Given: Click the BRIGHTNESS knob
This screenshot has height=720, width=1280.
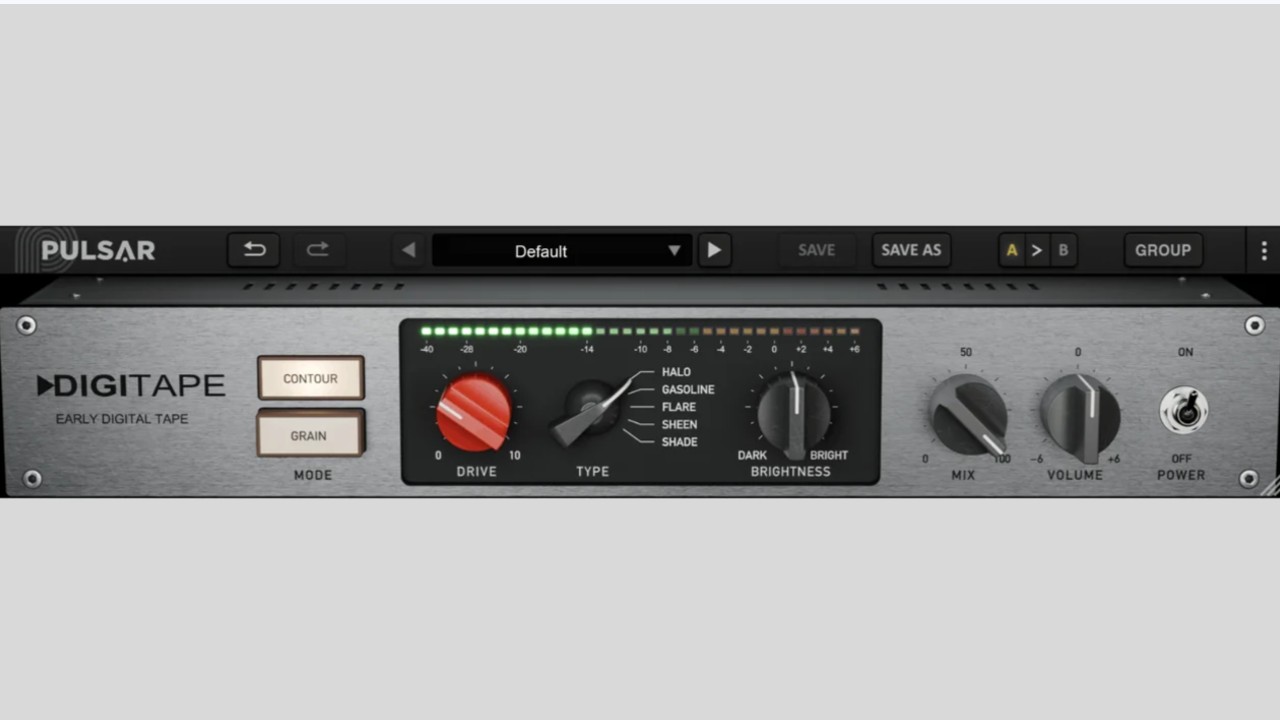Looking at the screenshot, I should click(x=793, y=414).
